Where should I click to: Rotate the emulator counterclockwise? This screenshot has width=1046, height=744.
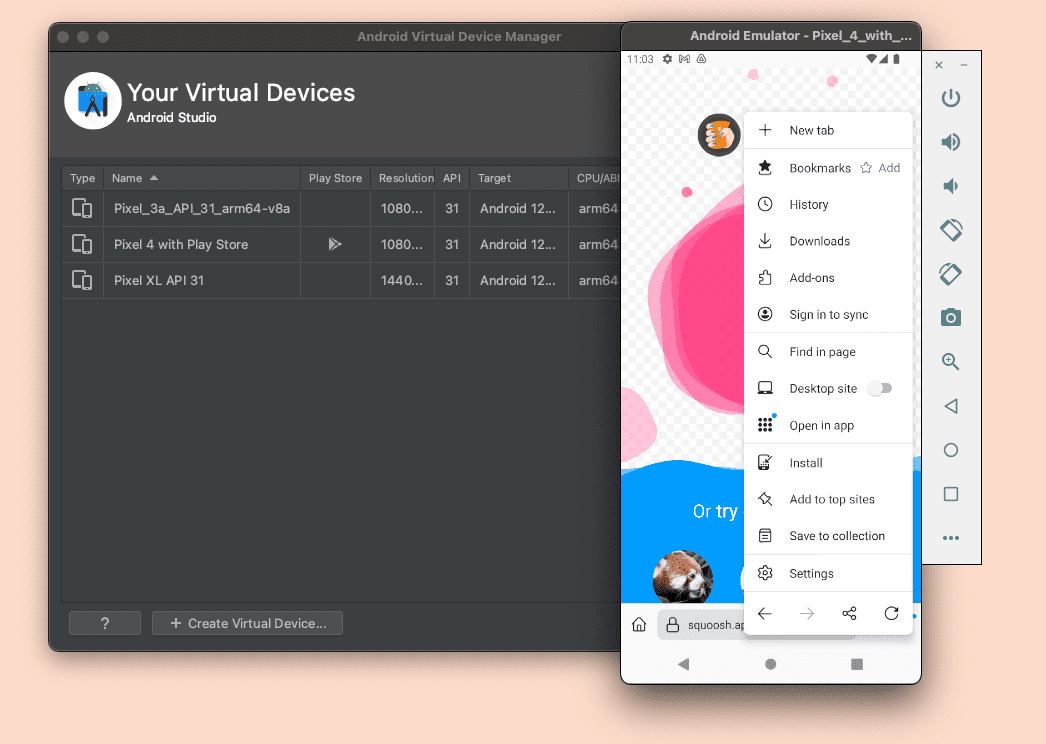950,229
